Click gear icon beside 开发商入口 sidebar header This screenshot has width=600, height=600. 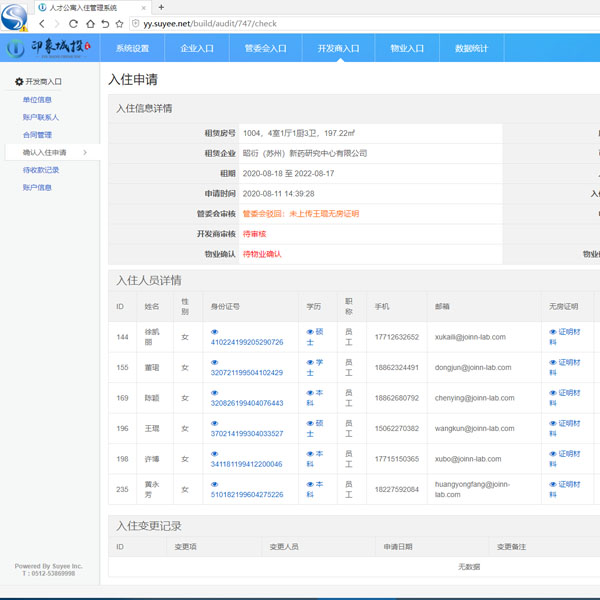click(18, 82)
